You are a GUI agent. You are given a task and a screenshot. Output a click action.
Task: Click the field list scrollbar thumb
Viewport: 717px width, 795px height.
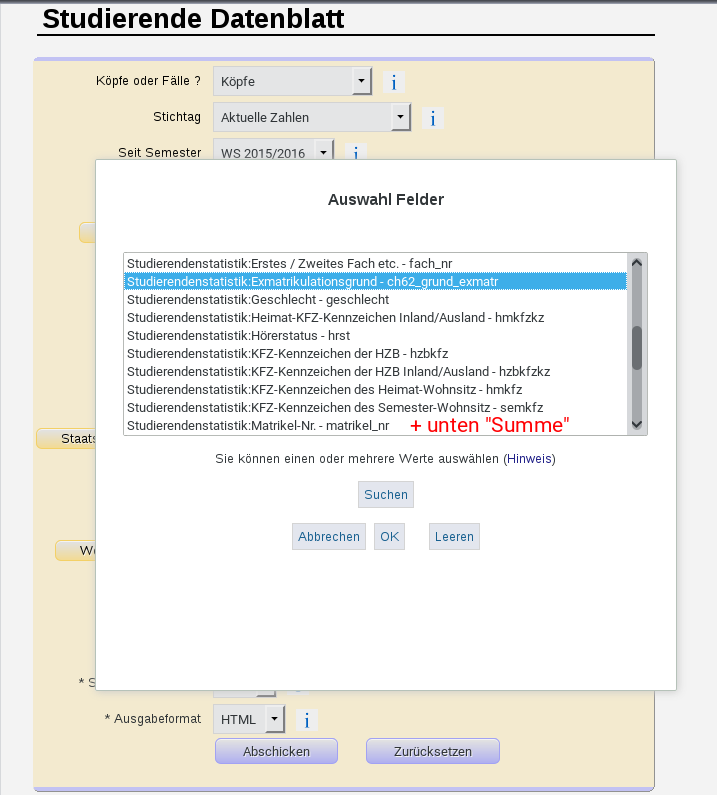pos(637,348)
